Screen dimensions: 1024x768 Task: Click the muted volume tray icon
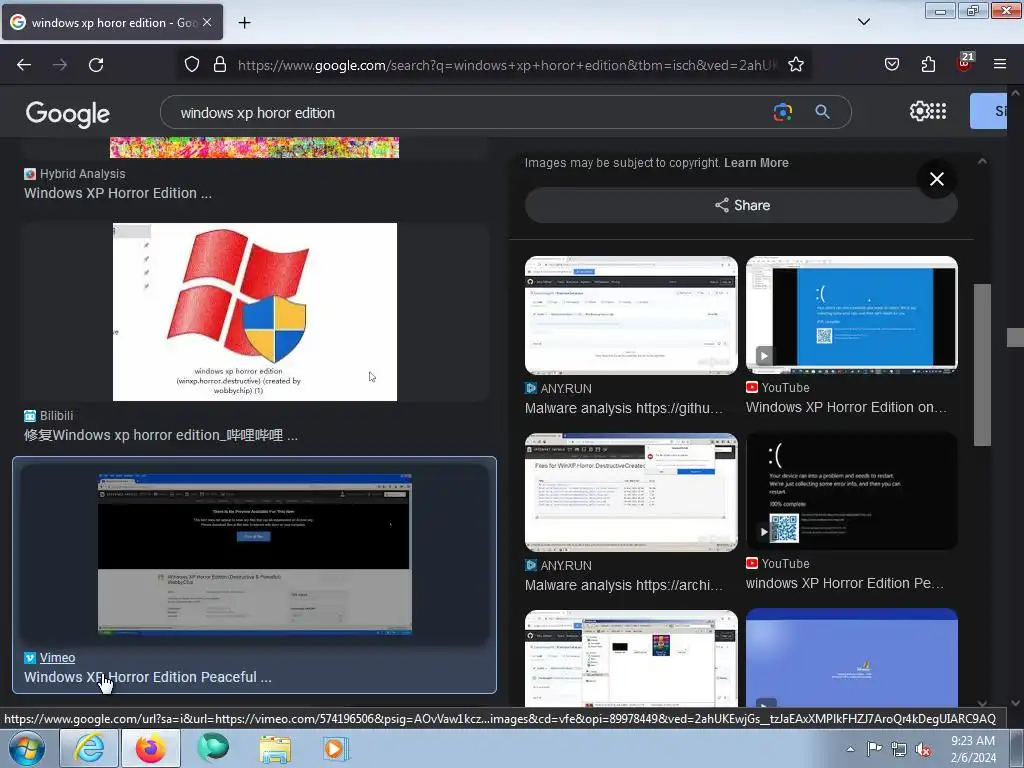coord(923,749)
